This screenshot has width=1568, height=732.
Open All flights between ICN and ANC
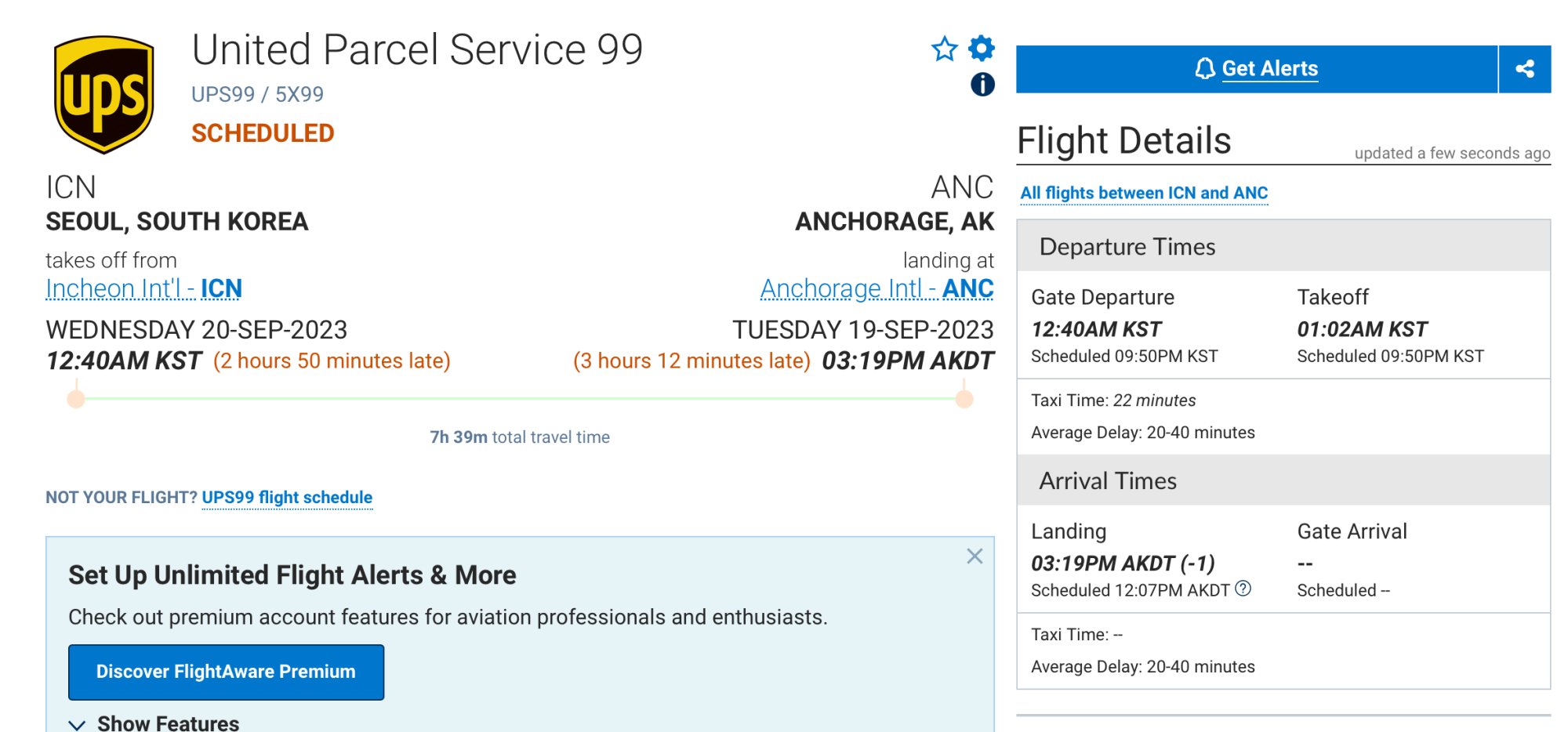point(1144,193)
